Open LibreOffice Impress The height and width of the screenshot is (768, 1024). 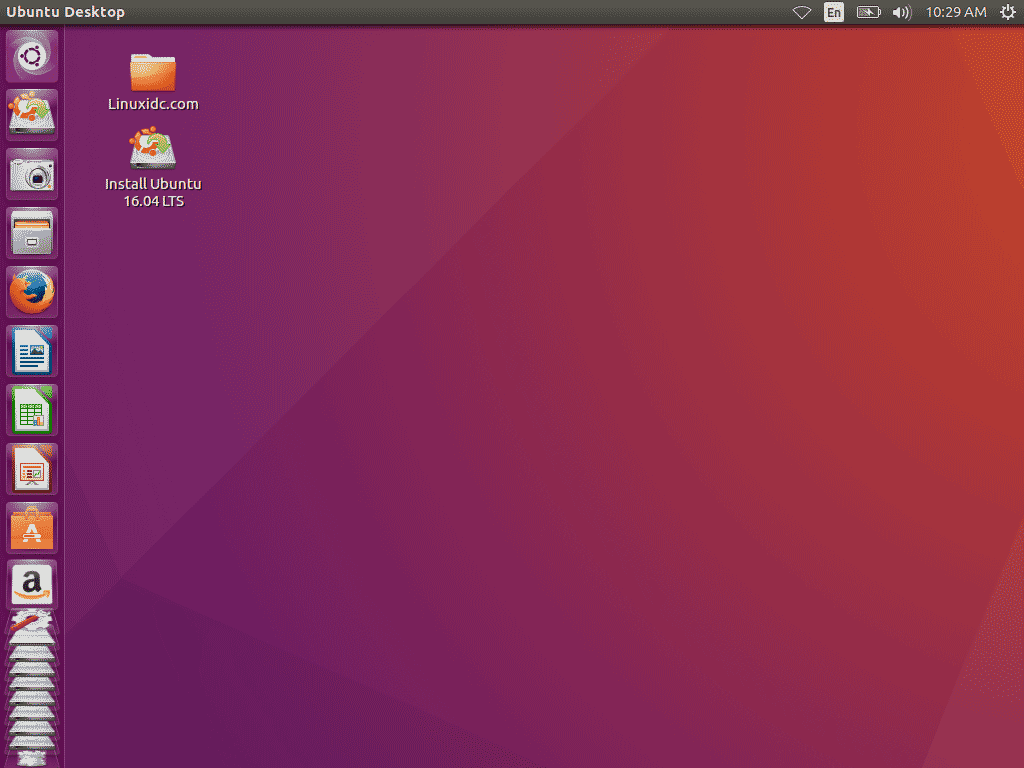pyautogui.click(x=31, y=468)
